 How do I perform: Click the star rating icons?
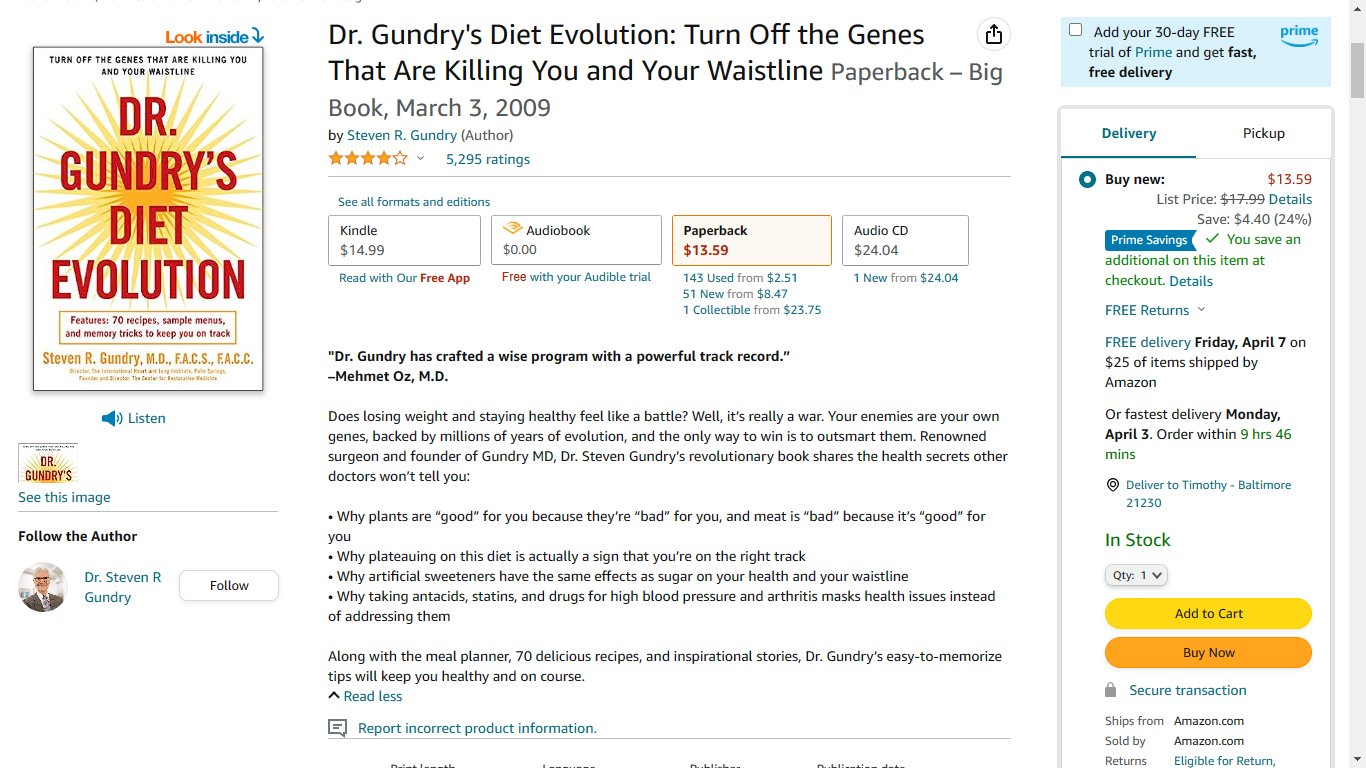tap(368, 158)
